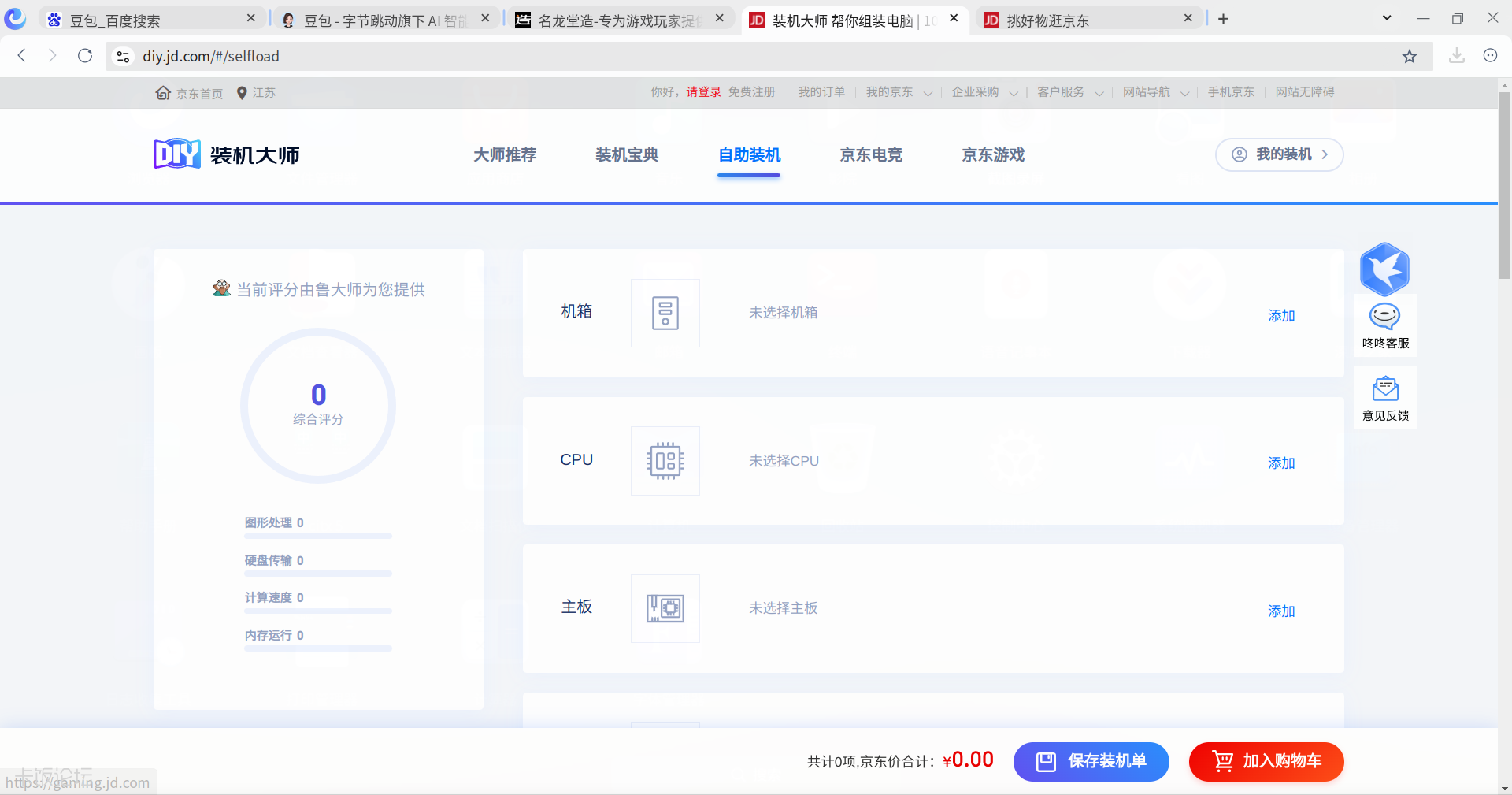
Task: Click 未选择CPU text
Action: tap(784, 461)
